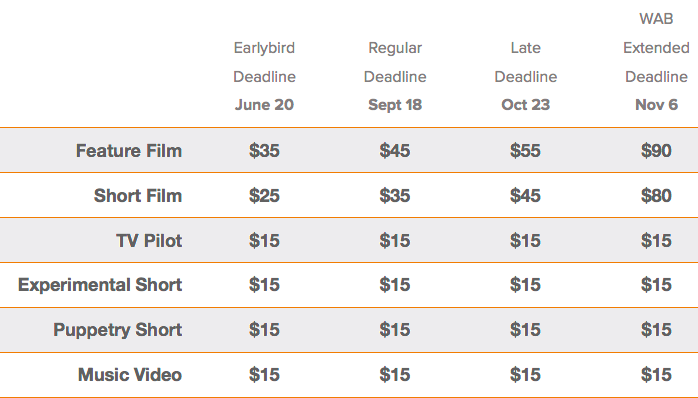Select the $25 Short Film earlybird price
The image size is (698, 398).
pos(264,195)
